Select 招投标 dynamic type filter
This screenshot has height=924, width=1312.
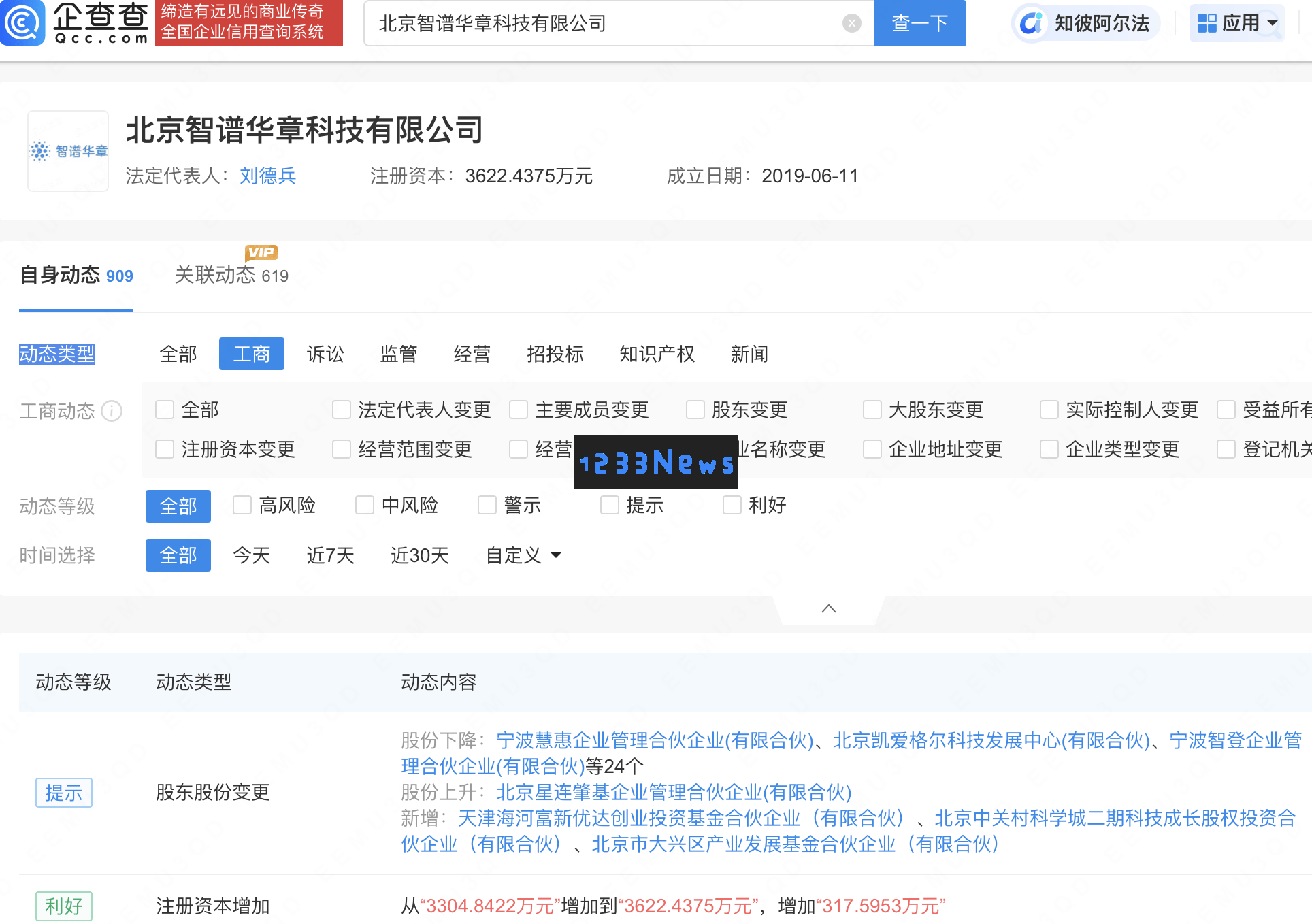click(x=555, y=354)
